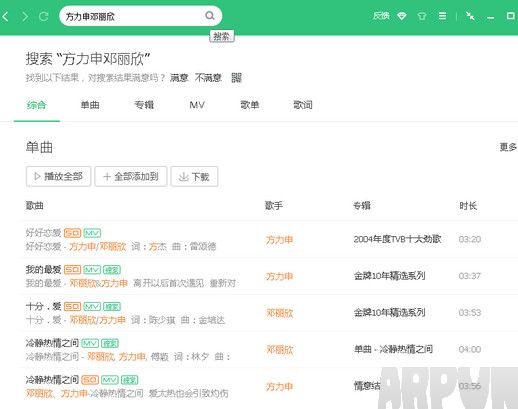
Task: Click the SQ badge on 我的最爱
Action: pos(72,269)
